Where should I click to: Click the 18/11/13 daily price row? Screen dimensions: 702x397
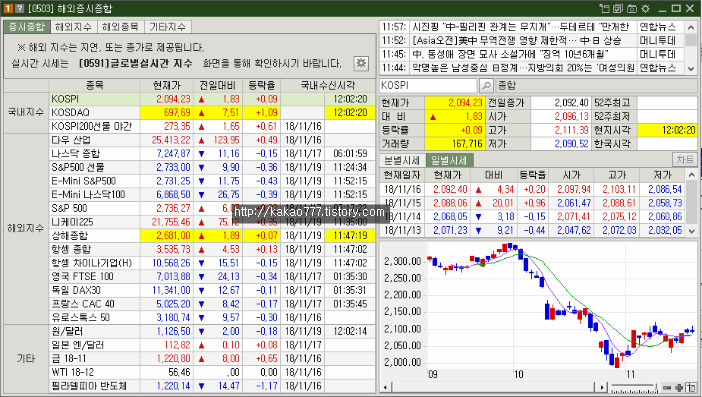(533, 231)
